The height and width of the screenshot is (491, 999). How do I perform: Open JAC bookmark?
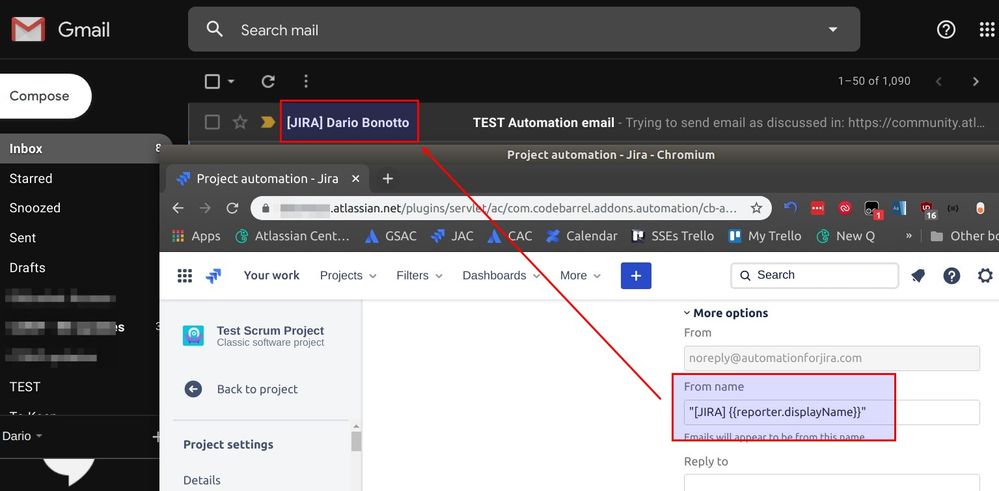pos(452,236)
